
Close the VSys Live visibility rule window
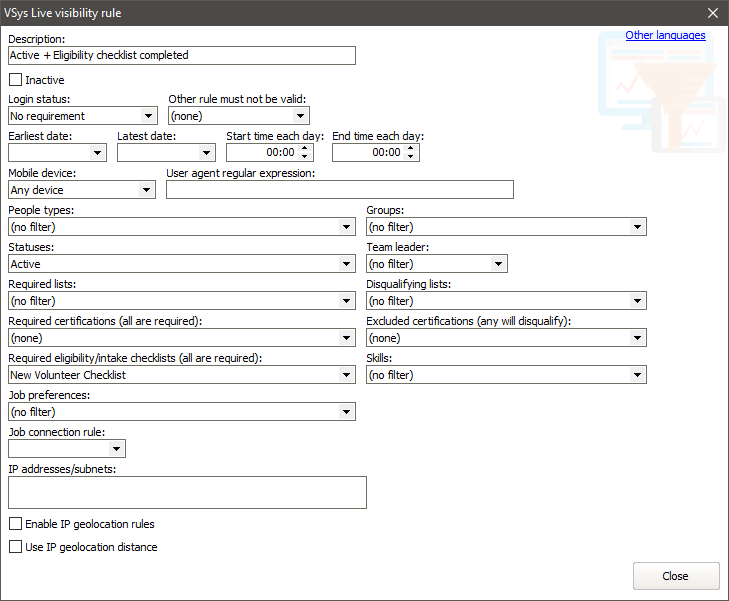point(713,13)
